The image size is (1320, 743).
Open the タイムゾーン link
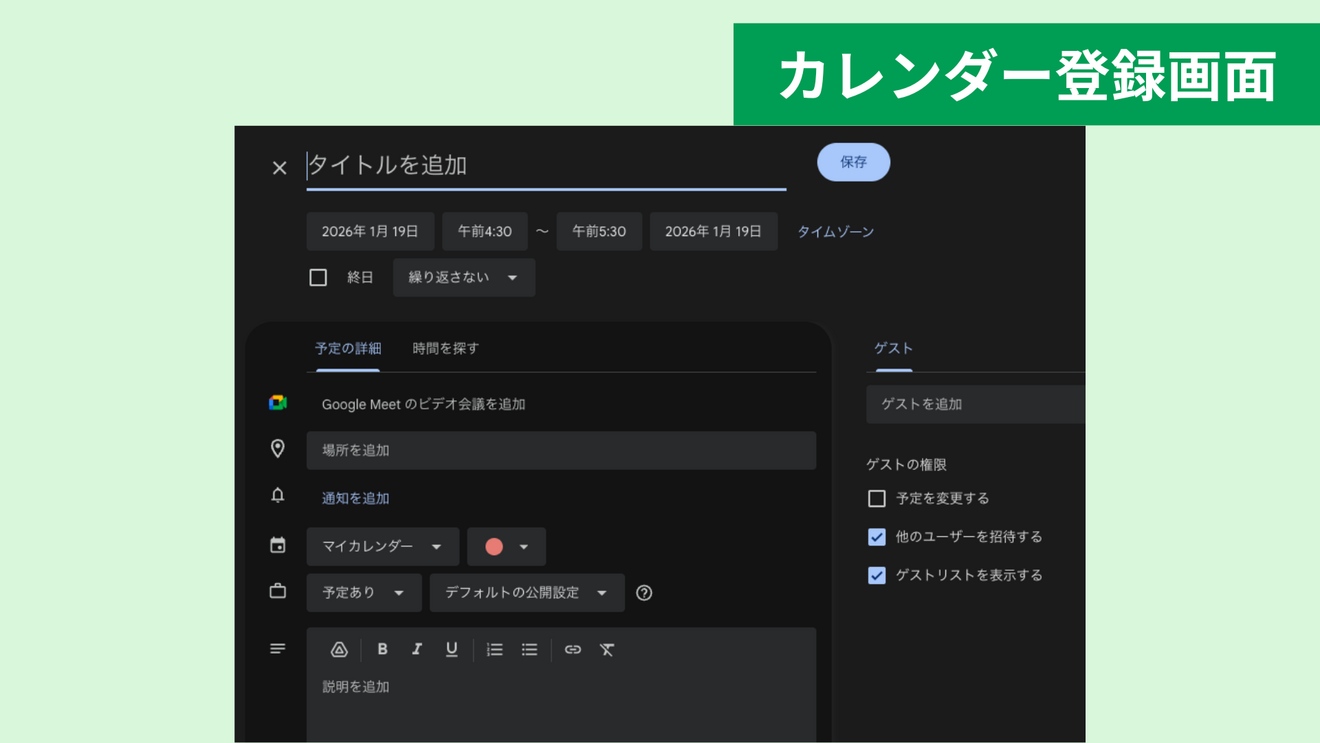pos(836,231)
